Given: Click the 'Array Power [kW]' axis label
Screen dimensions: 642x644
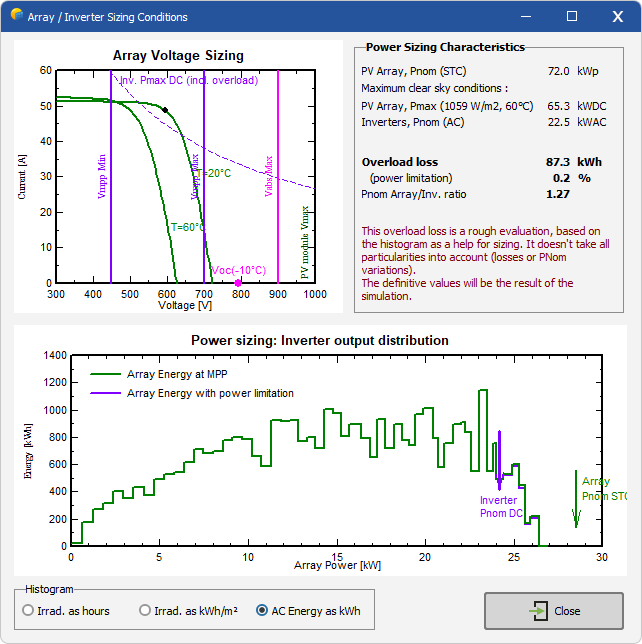Looking at the screenshot, I should point(338,565).
